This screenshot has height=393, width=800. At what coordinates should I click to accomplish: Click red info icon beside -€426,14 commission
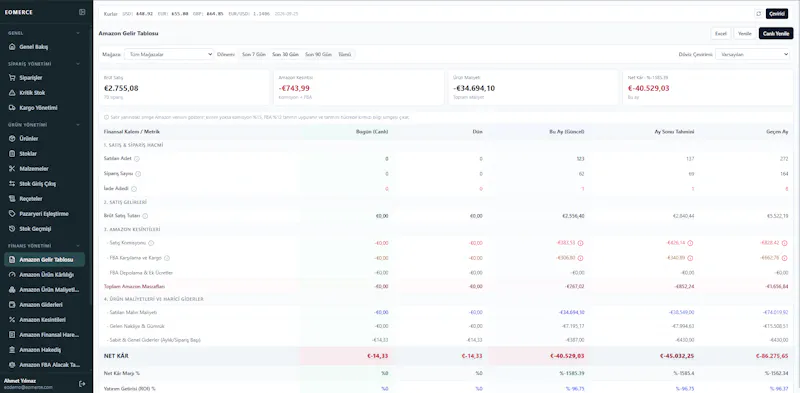click(x=690, y=243)
